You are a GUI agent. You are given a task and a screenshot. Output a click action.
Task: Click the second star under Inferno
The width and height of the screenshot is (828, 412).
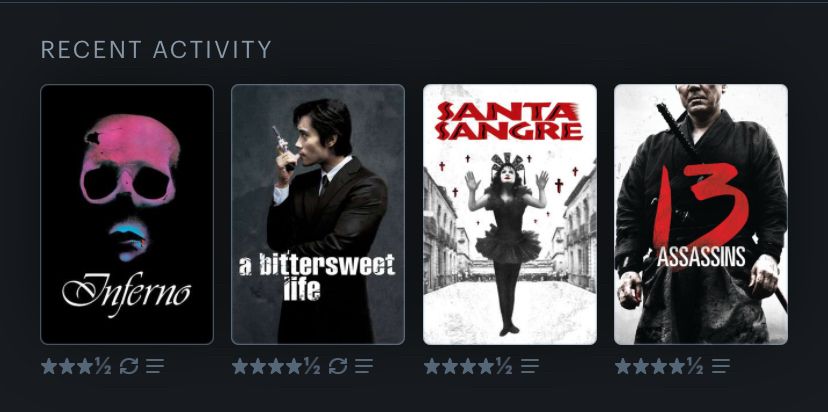pyautogui.click(x=67, y=366)
